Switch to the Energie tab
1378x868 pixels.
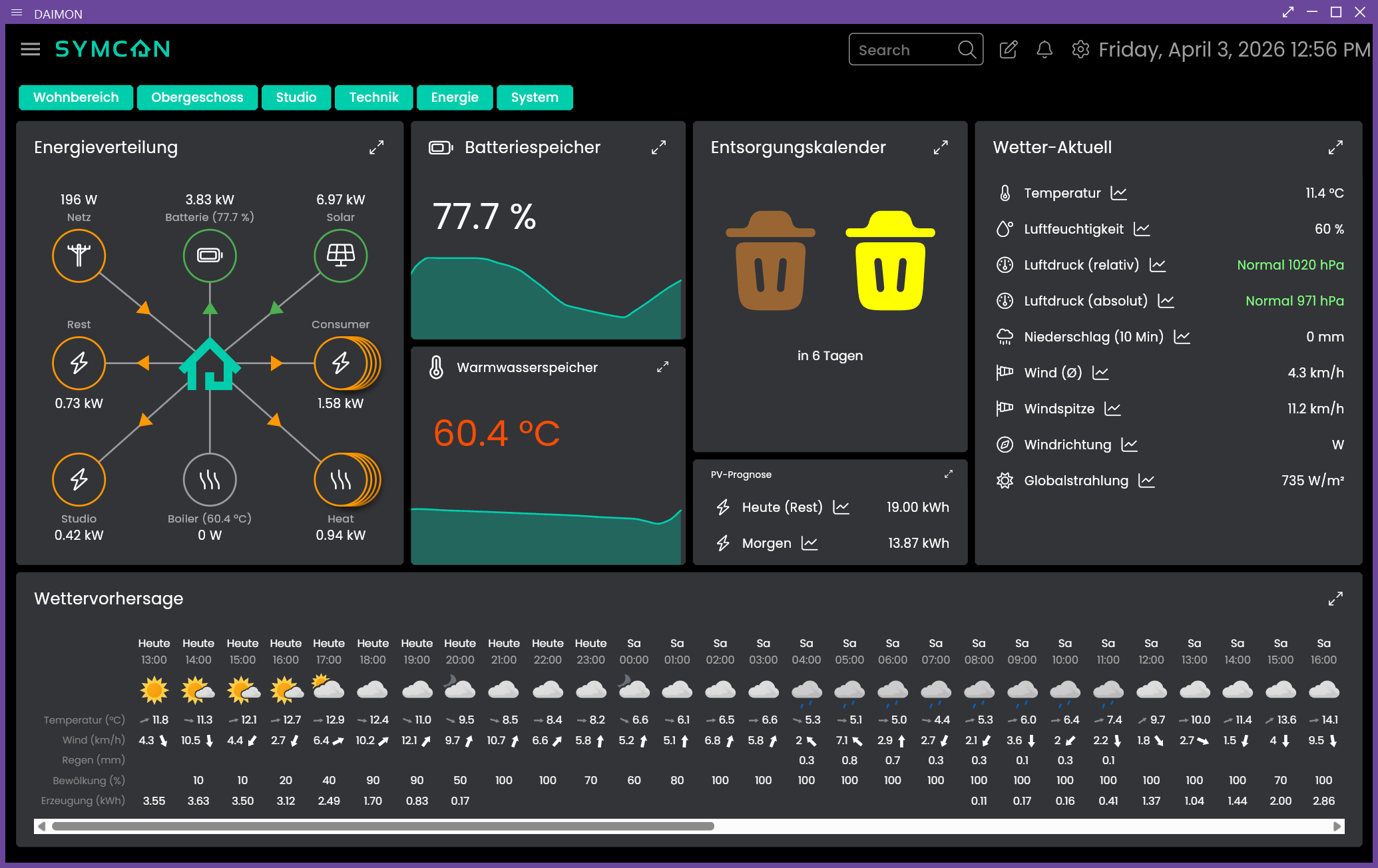coord(454,97)
